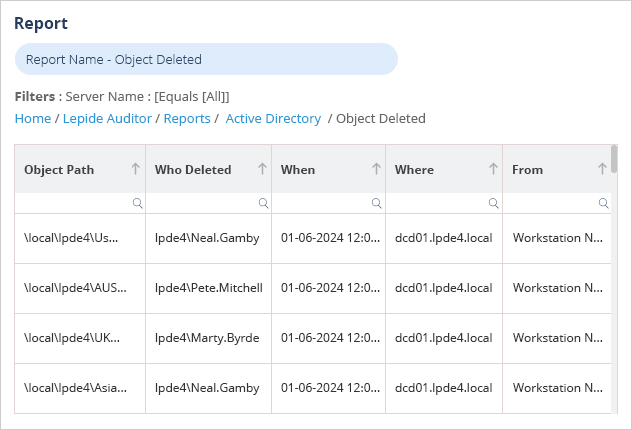Sort by From column arrow icon
The width and height of the screenshot is (632, 430).
602,169
